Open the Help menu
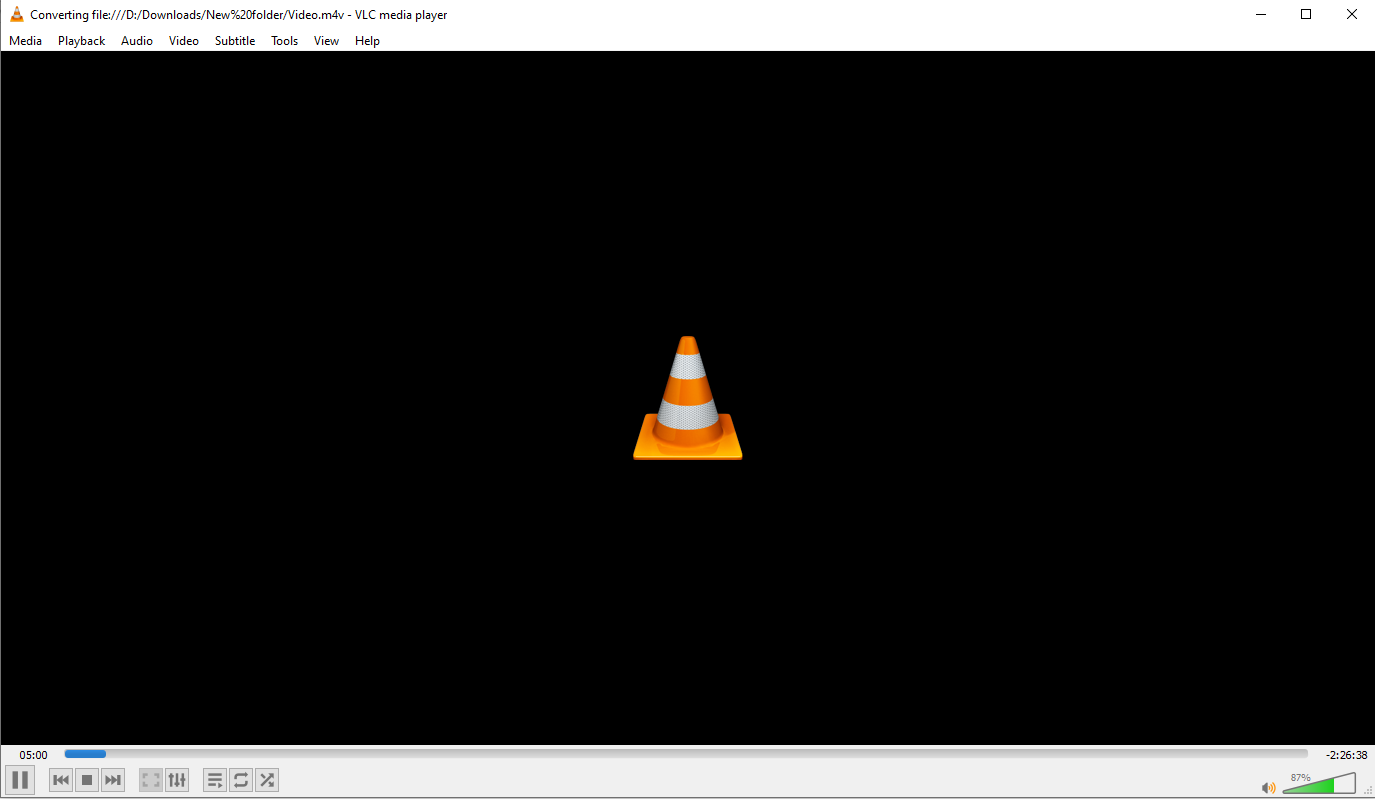 [368, 41]
